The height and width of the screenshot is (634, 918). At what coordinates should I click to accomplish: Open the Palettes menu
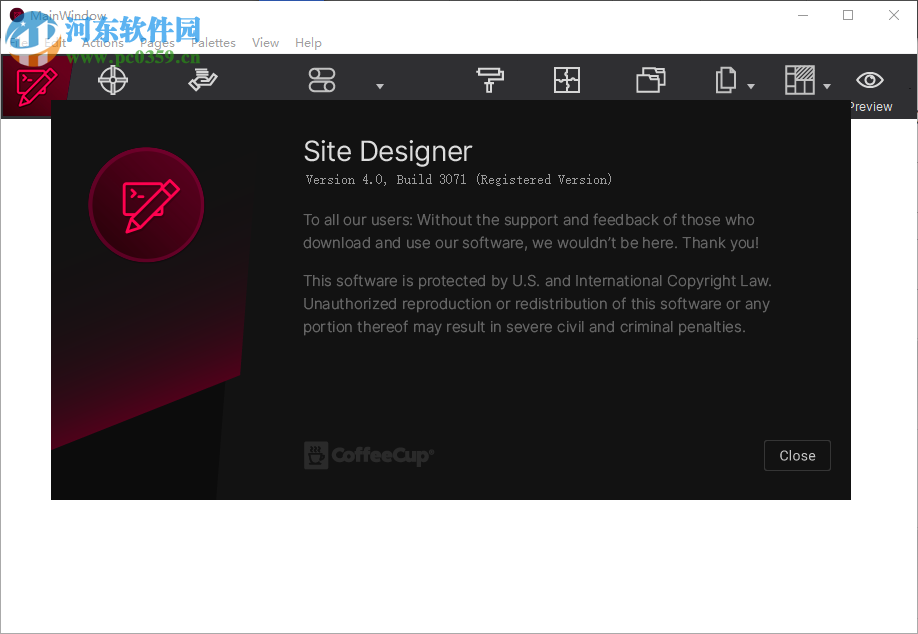pos(213,42)
